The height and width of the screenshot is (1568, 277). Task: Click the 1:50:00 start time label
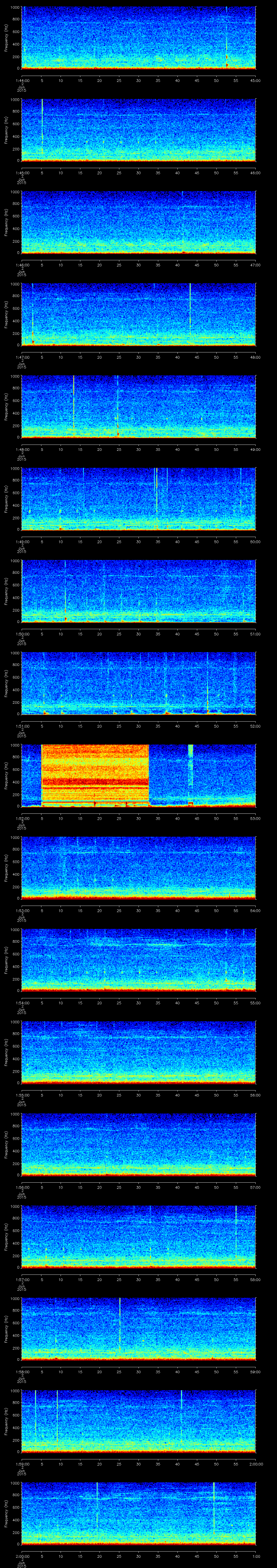tap(22, 634)
